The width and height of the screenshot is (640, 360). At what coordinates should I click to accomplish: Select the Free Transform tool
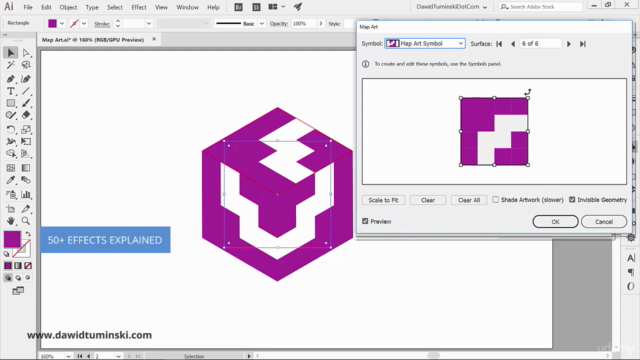click(x=26, y=142)
